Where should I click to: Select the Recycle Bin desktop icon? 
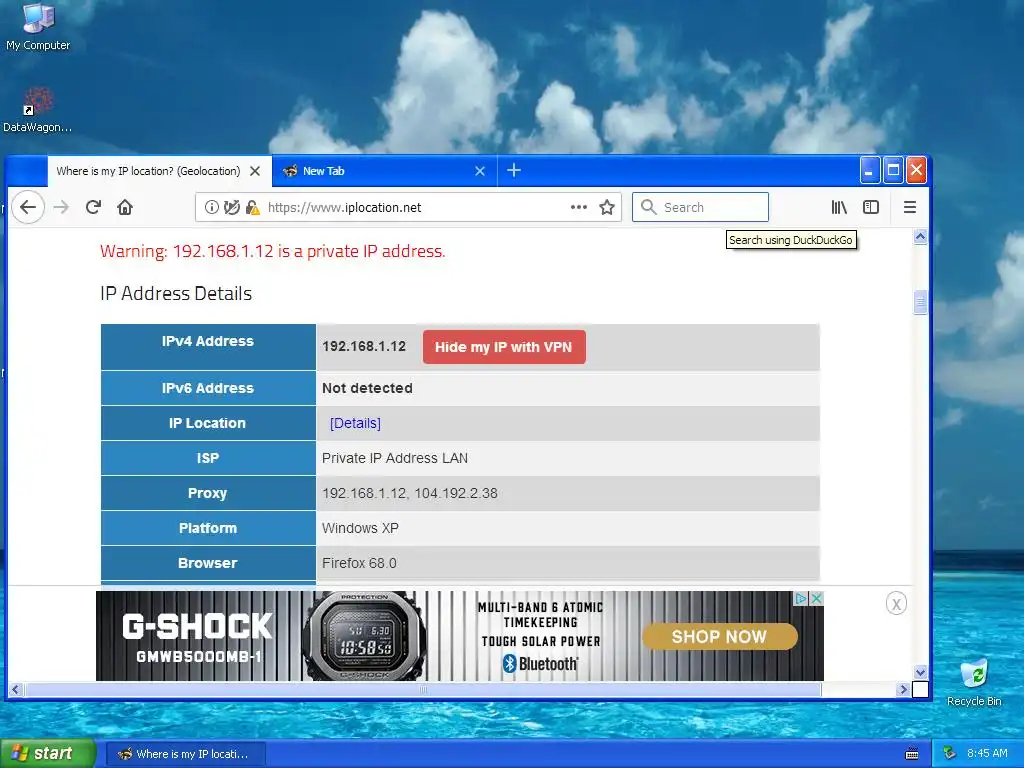pyautogui.click(x=974, y=683)
